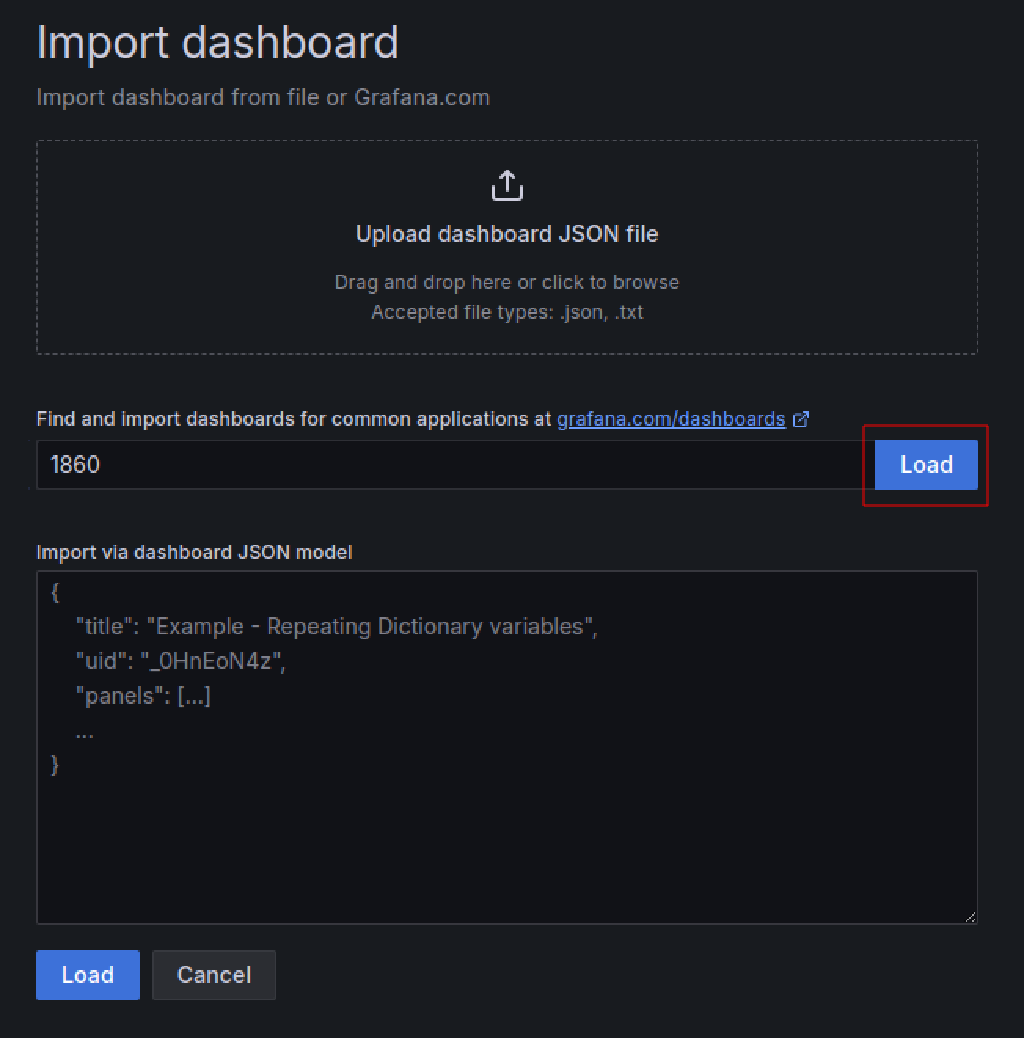The height and width of the screenshot is (1038, 1024).
Task: Click "Drag and drop here or click to browse"
Action: click(507, 282)
